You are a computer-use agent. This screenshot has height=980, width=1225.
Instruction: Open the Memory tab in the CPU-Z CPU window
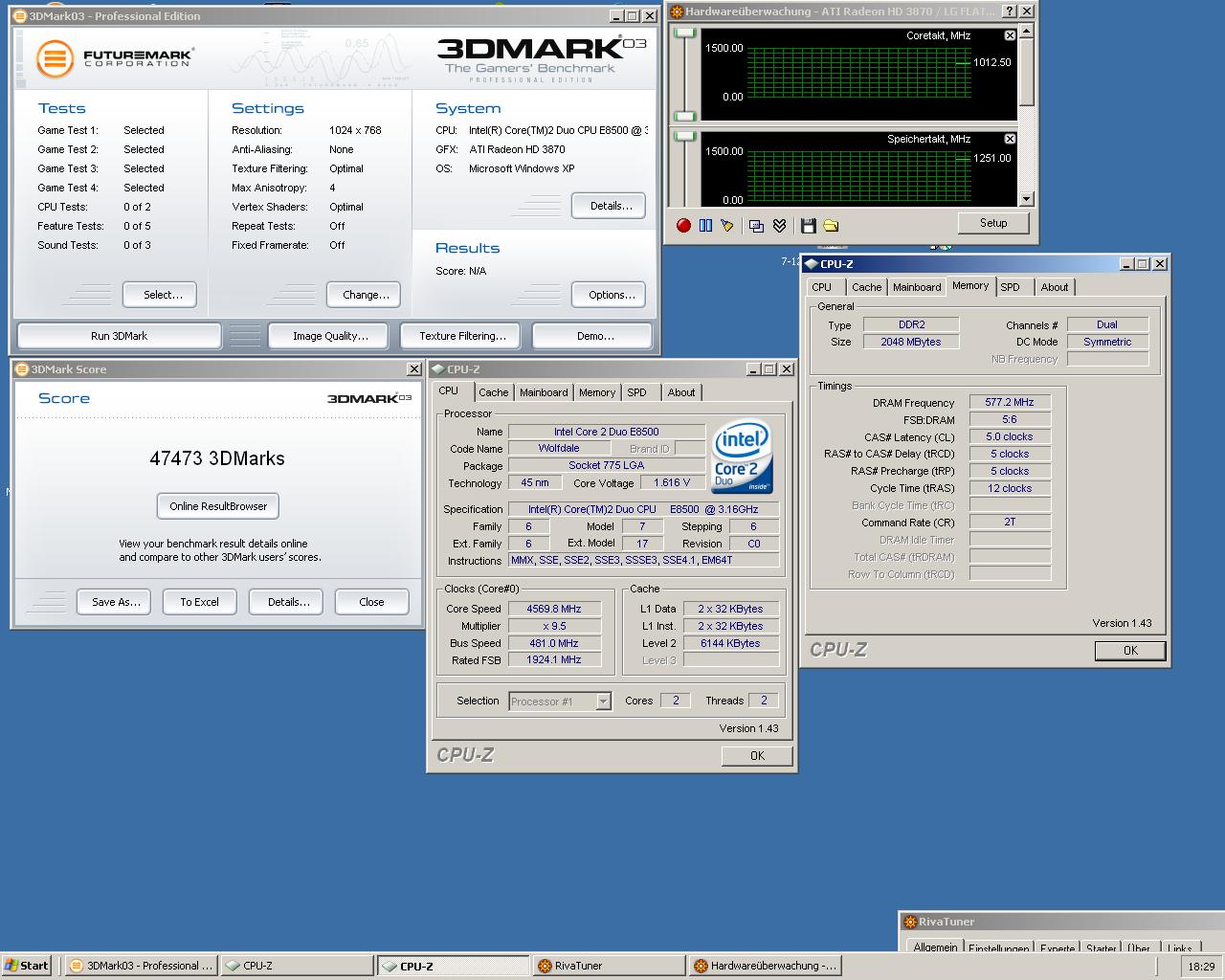point(597,392)
